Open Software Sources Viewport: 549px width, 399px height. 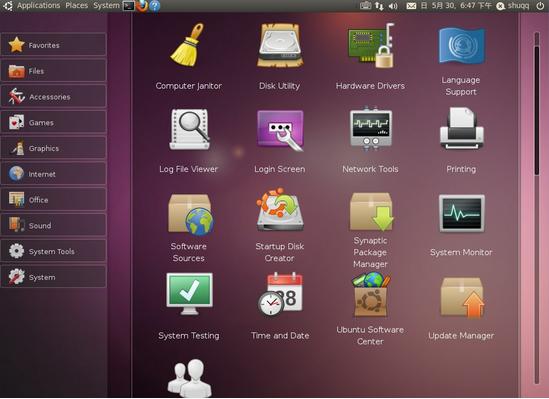click(x=189, y=228)
